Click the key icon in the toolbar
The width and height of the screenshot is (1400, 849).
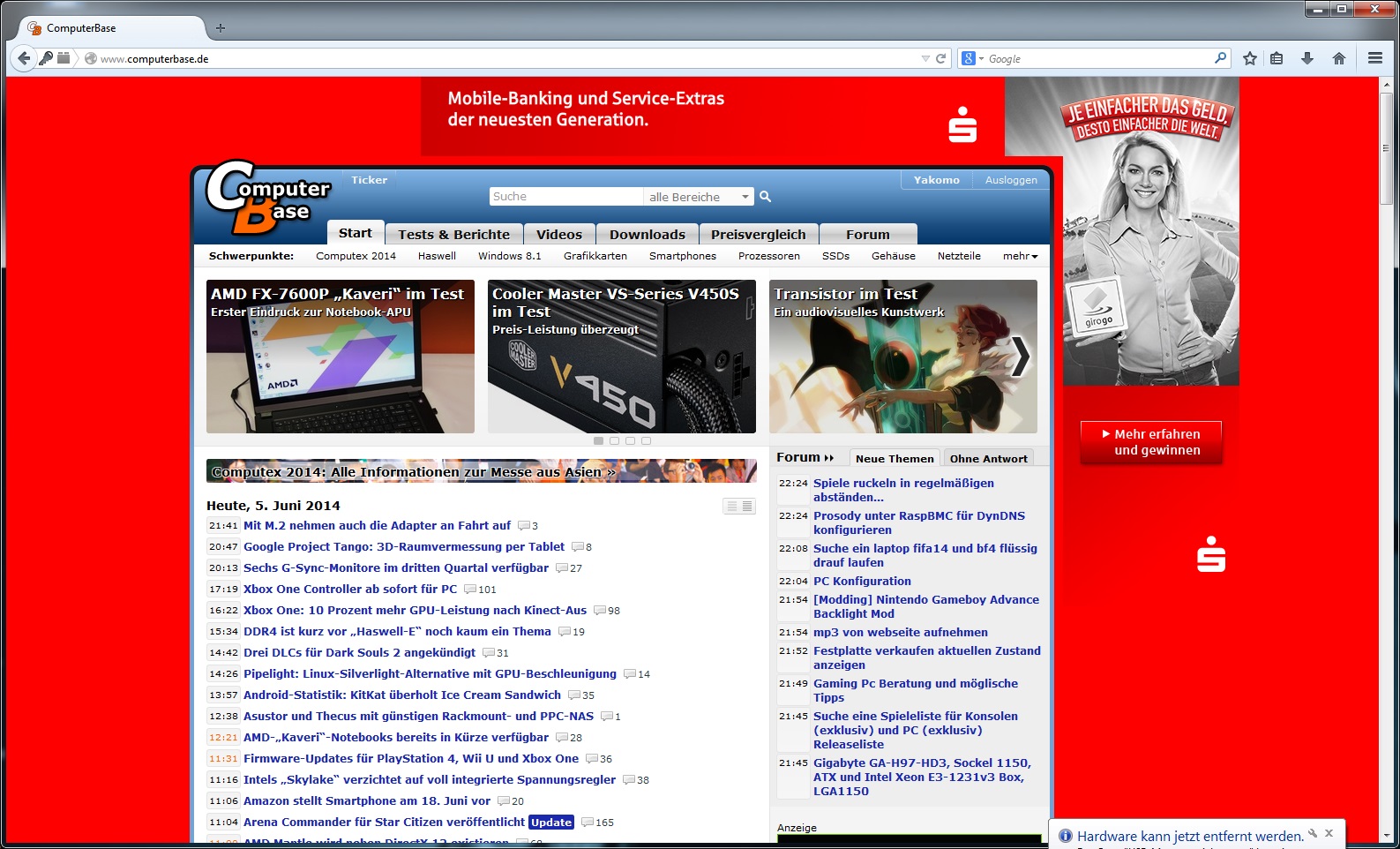(x=46, y=58)
